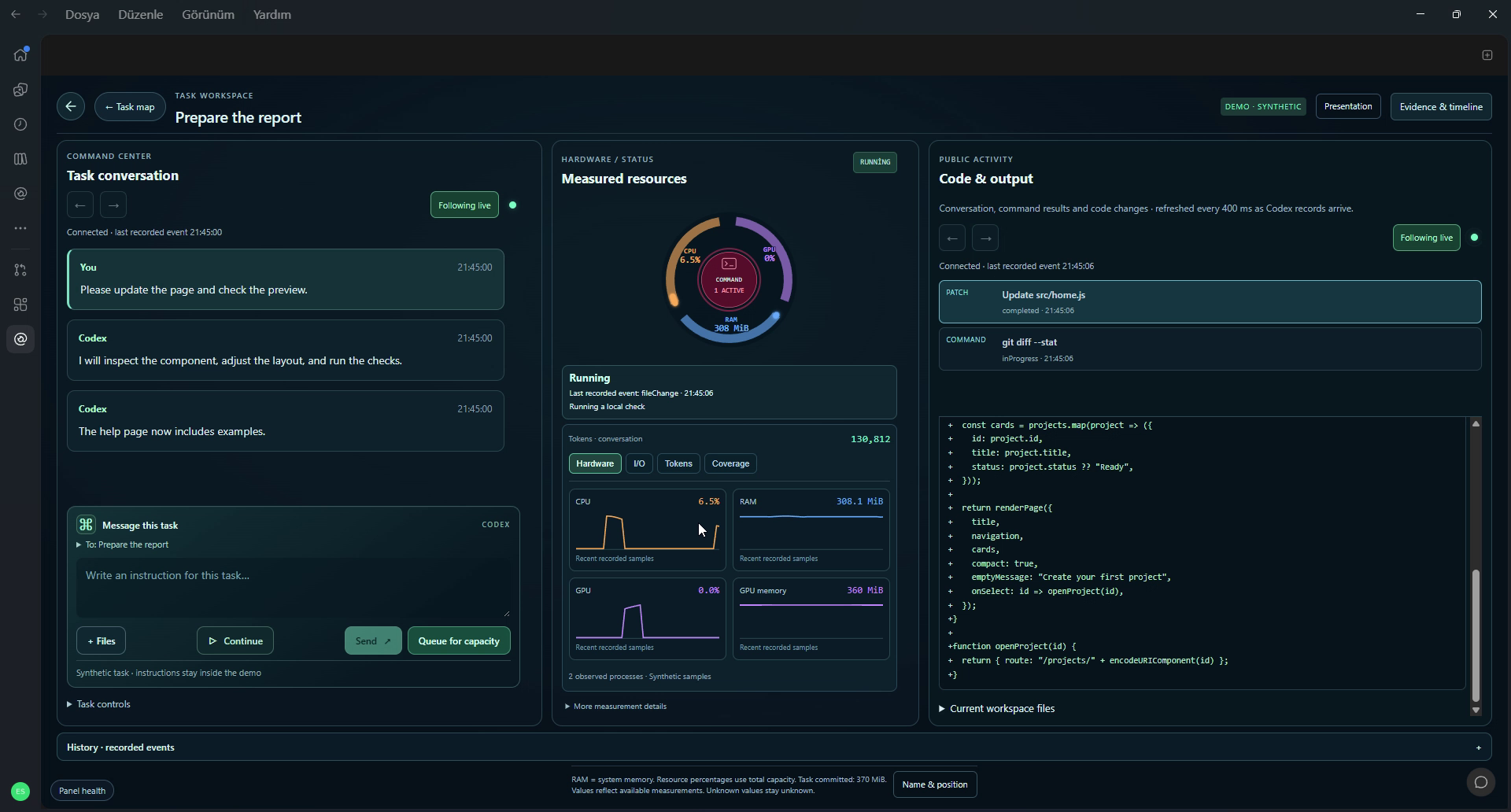This screenshot has height=812, width=1511.
Task: Expand More measurement details
Action: pyautogui.click(x=615, y=707)
